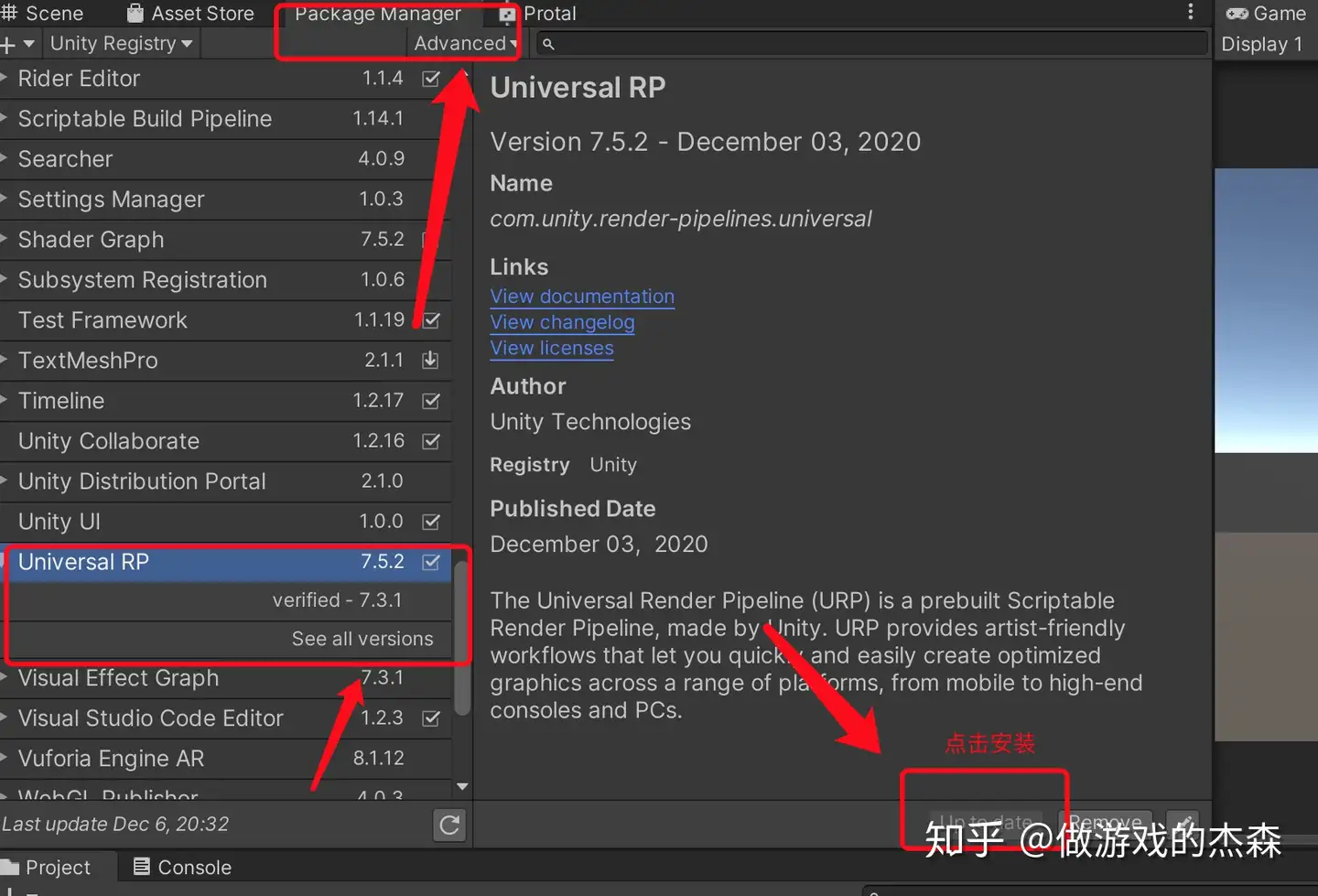Click the installed checkmark for Unity UI
Image resolution: width=1318 pixels, height=896 pixels.
(x=431, y=522)
